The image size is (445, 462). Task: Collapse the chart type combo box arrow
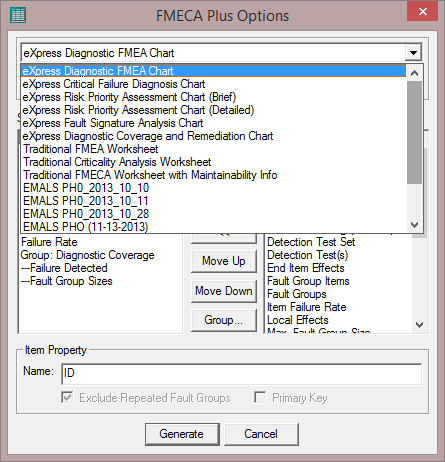413,53
